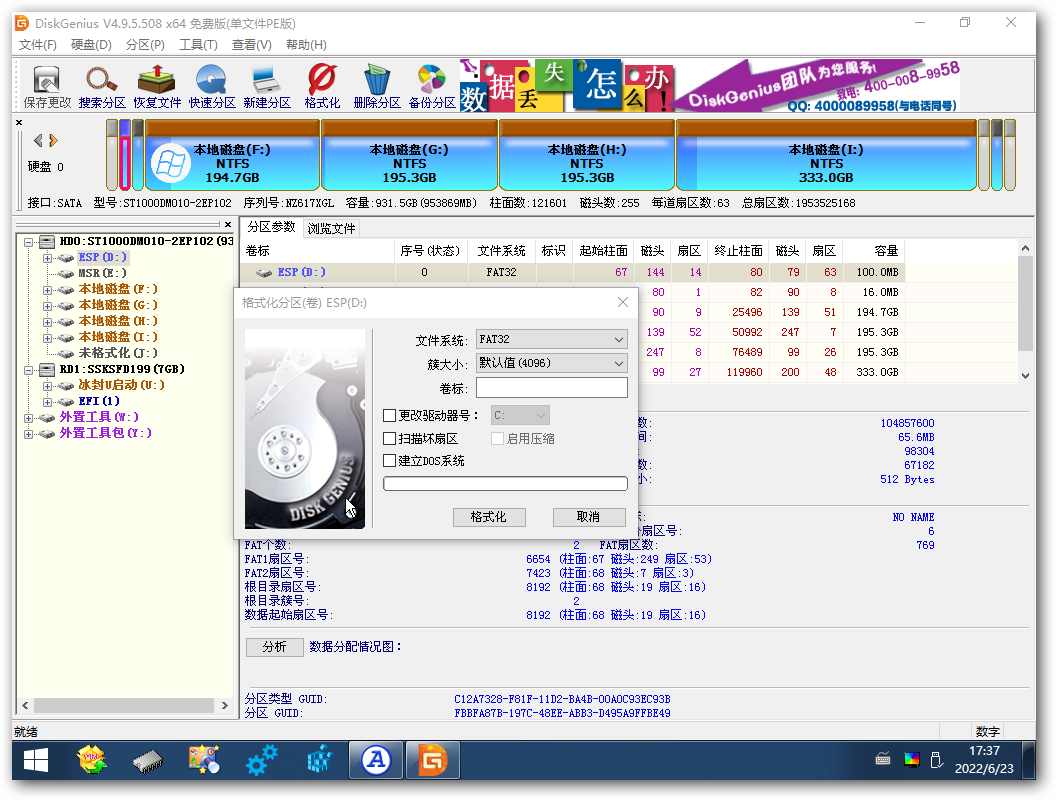
Task: Click the clock 17:37 in taskbar
Action: (984, 751)
